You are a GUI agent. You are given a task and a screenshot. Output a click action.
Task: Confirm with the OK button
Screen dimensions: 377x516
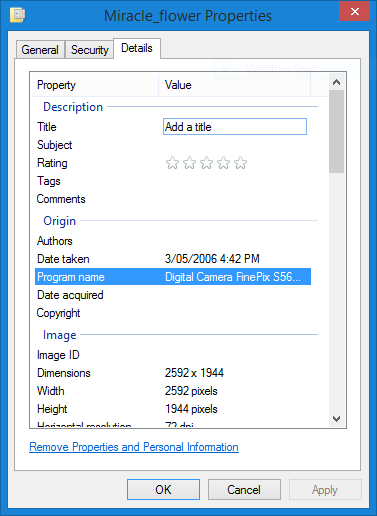[x=163, y=490]
